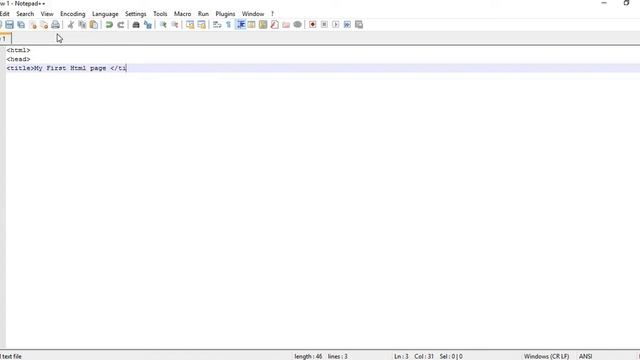This screenshot has width=640, height=360.
Task: Minimize the Notepad++ window
Action: coord(604,3)
